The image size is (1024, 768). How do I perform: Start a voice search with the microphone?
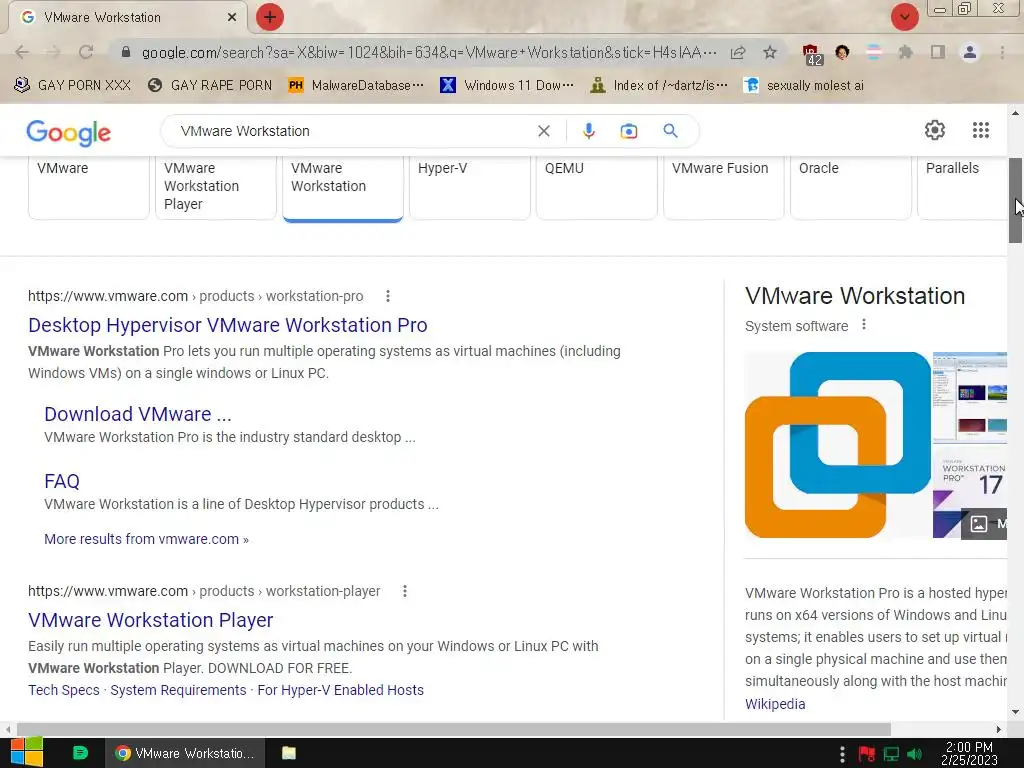point(588,131)
